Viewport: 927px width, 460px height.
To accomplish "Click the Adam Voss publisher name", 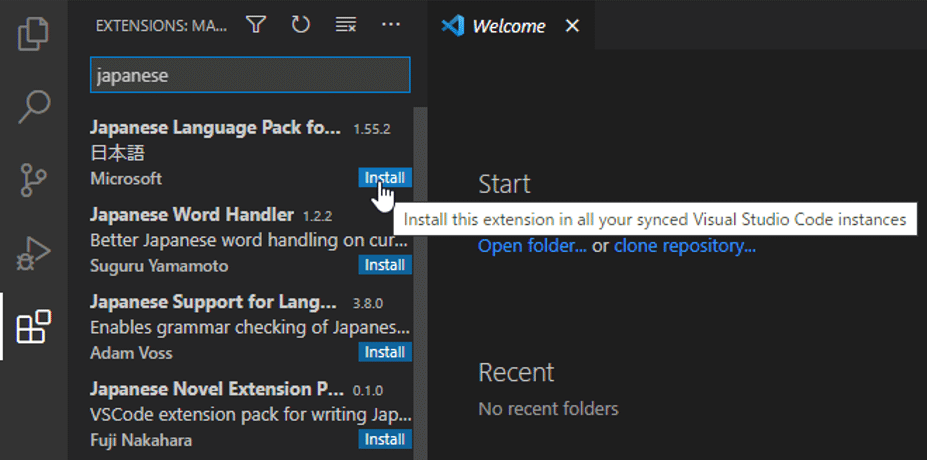I will [x=131, y=353].
